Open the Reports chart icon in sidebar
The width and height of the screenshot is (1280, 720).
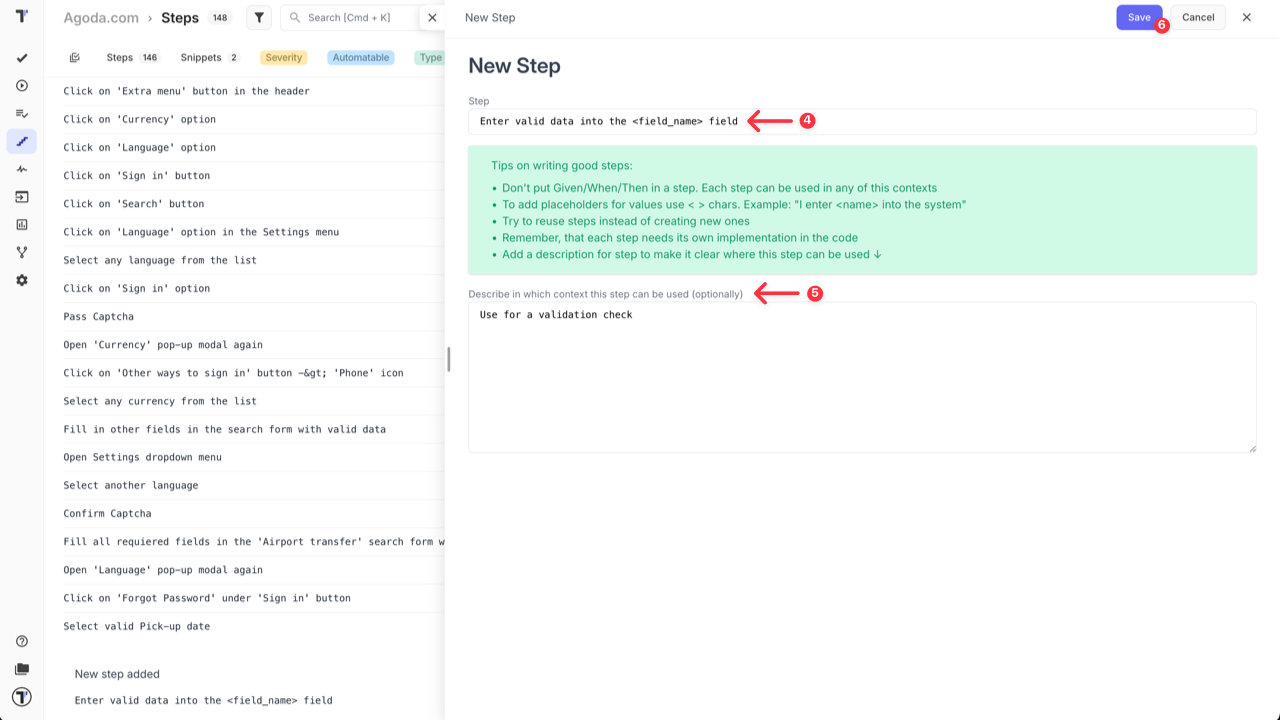21,224
